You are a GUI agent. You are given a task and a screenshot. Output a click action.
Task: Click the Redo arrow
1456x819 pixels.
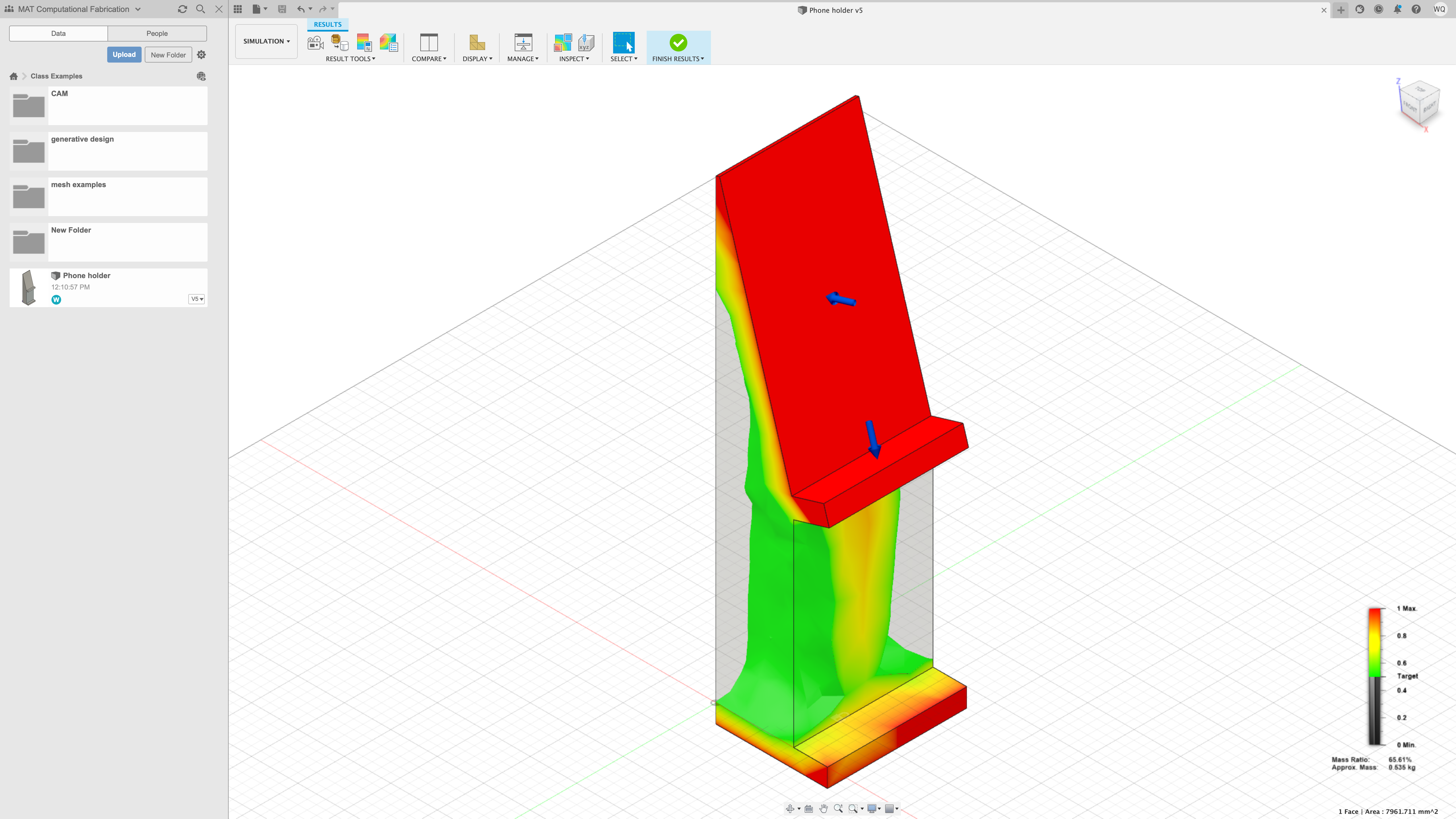[323, 9]
